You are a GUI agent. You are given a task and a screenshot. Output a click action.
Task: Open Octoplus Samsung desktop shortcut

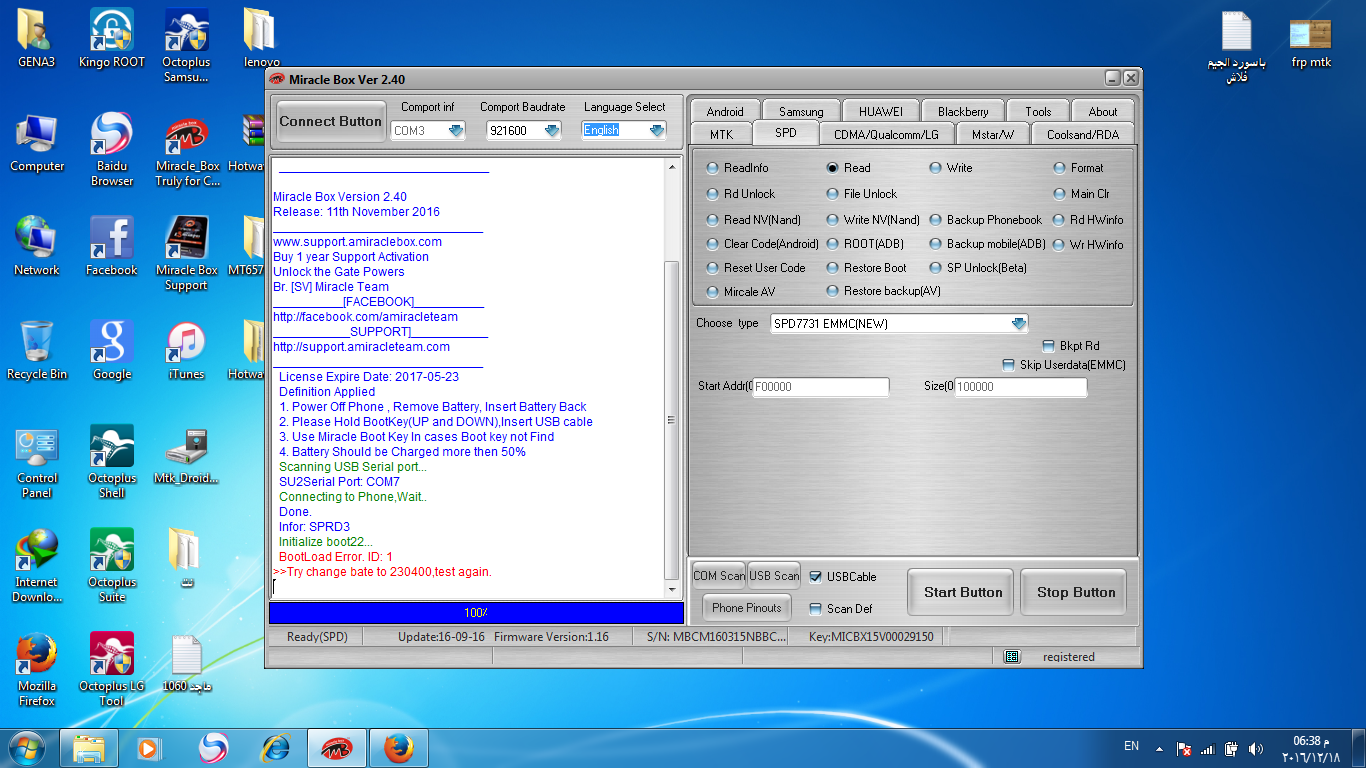(x=186, y=45)
